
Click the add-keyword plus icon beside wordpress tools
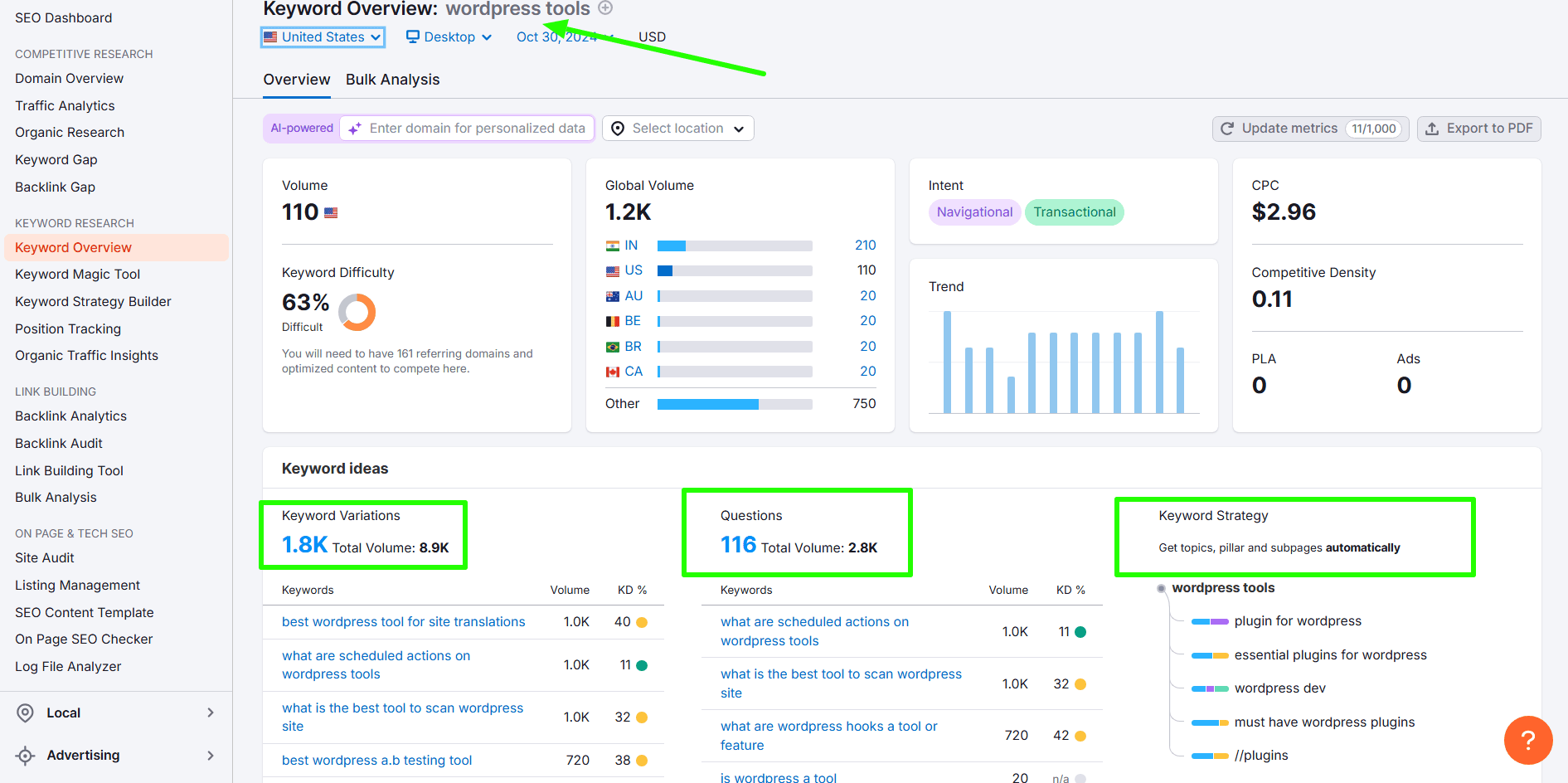(605, 8)
